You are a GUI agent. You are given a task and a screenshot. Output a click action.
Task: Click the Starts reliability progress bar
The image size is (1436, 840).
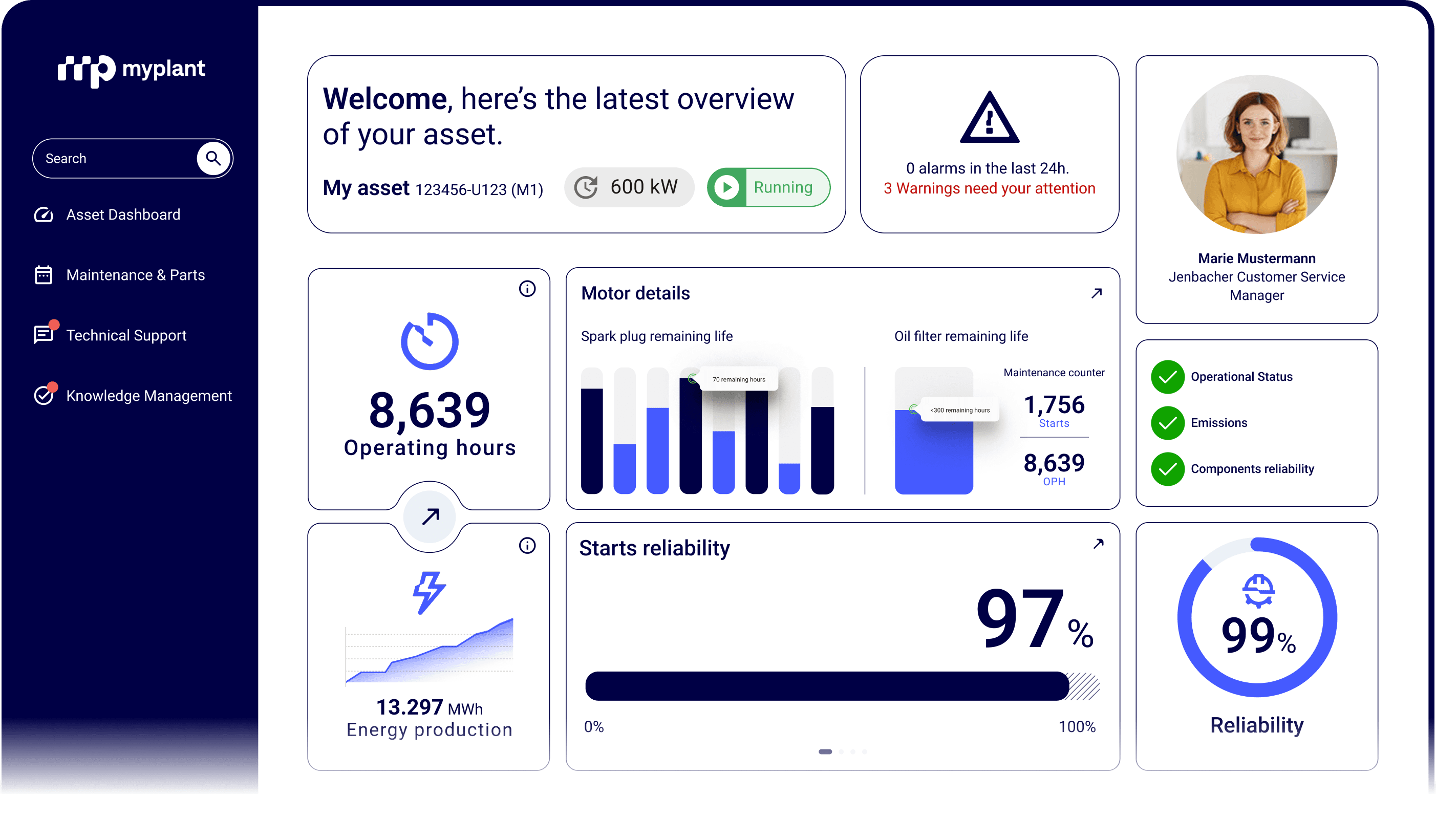[x=842, y=685]
